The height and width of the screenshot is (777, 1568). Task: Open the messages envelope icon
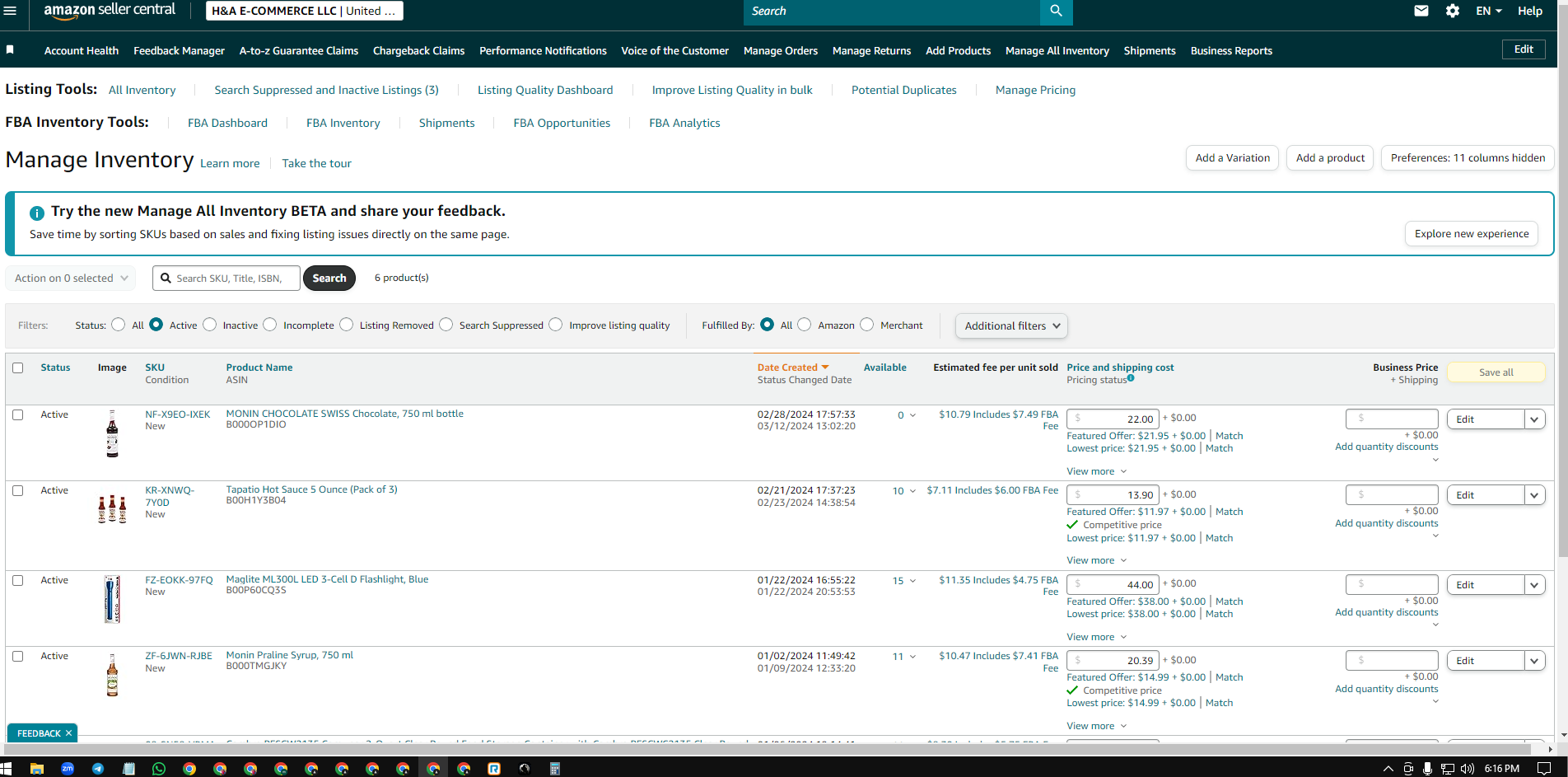(1421, 11)
